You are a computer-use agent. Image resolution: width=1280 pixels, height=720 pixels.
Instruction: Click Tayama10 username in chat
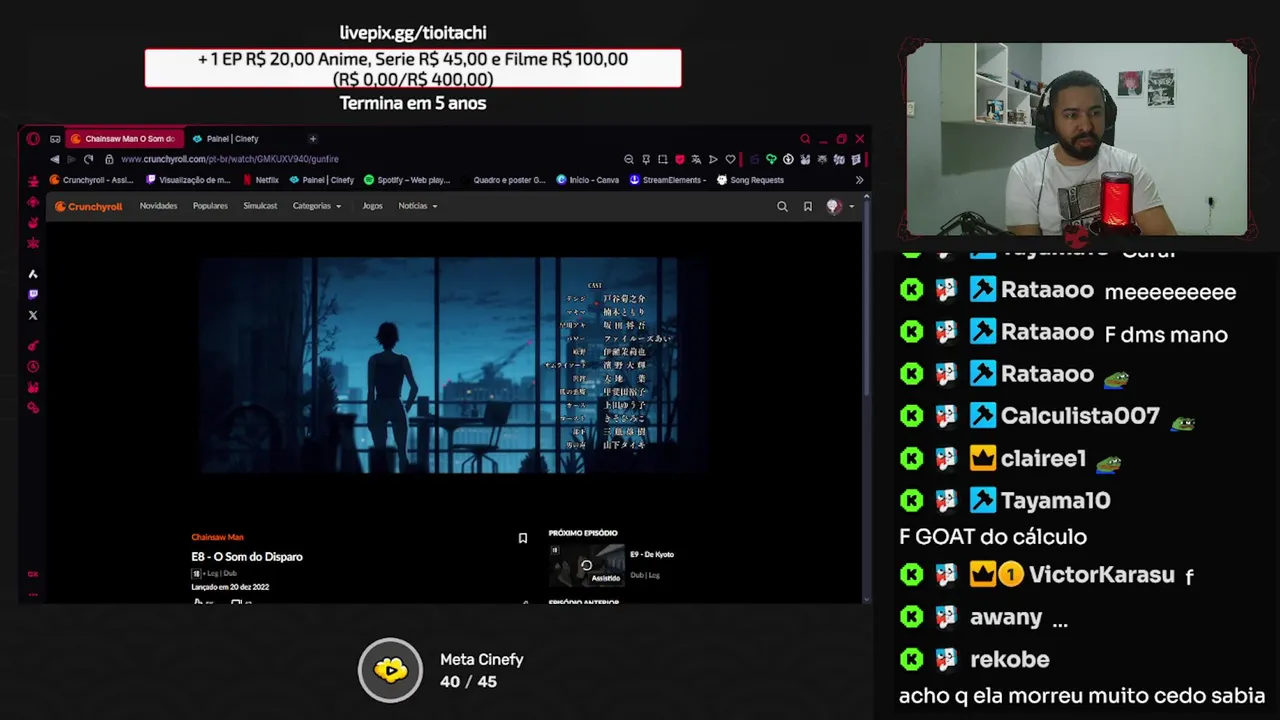(1055, 500)
